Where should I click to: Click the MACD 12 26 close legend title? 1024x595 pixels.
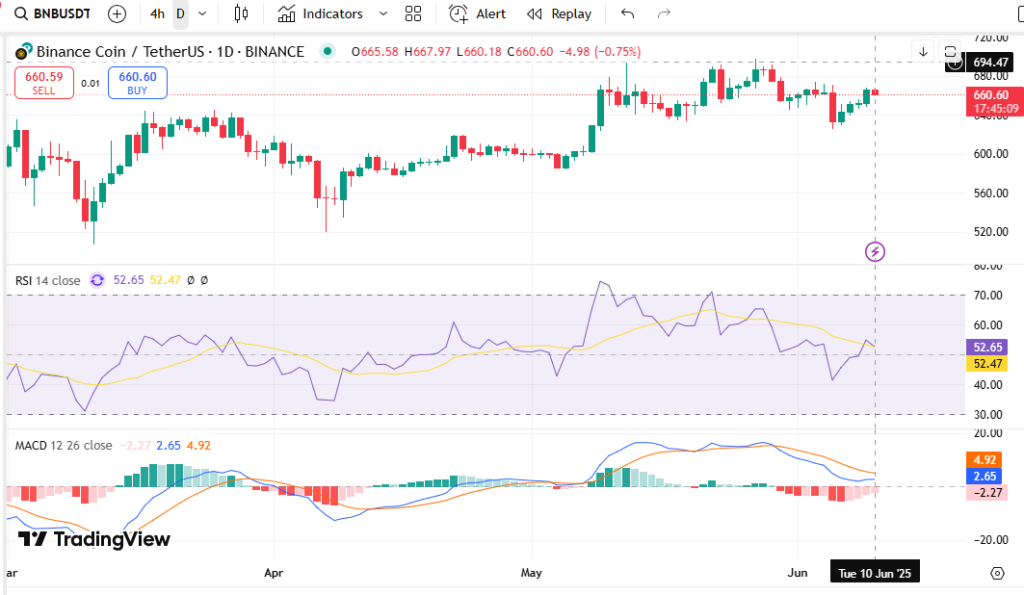63,445
